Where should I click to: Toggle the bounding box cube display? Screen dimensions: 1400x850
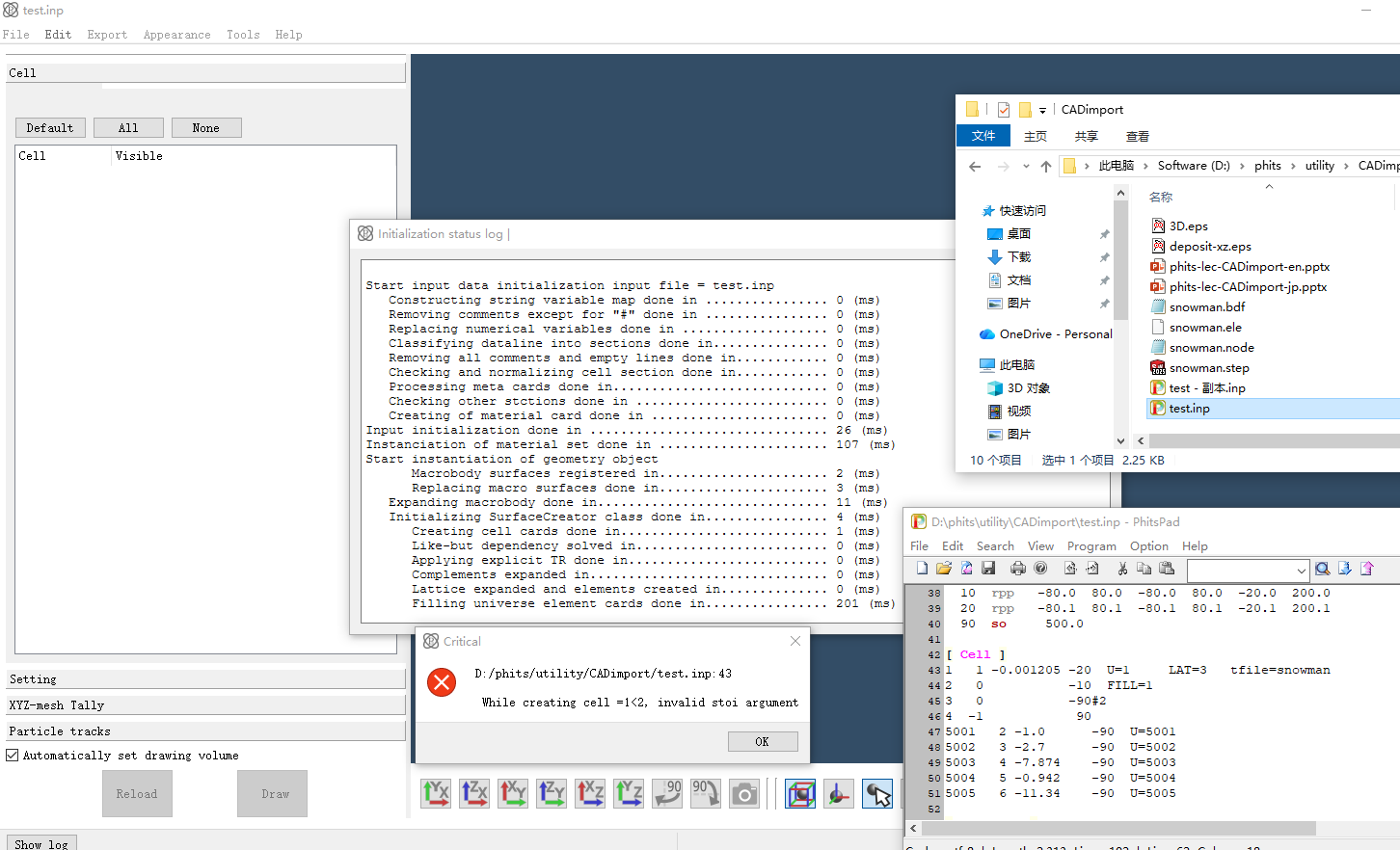pyautogui.click(x=800, y=793)
